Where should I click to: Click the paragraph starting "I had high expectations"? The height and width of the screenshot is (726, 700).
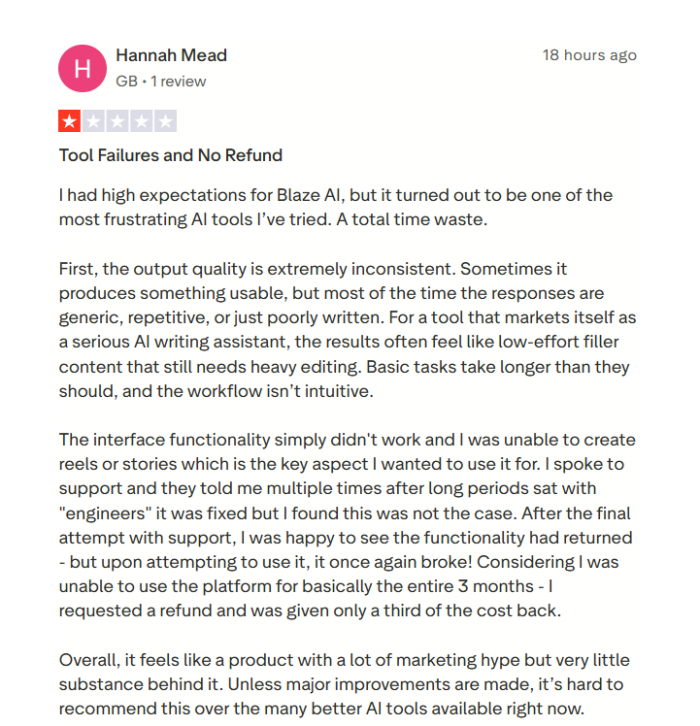335,207
